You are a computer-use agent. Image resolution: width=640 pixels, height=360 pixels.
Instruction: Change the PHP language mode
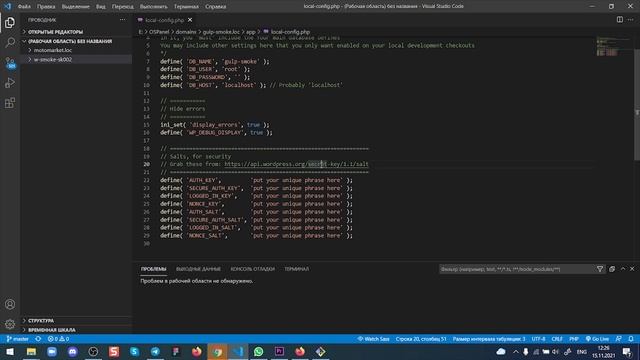tap(574, 339)
